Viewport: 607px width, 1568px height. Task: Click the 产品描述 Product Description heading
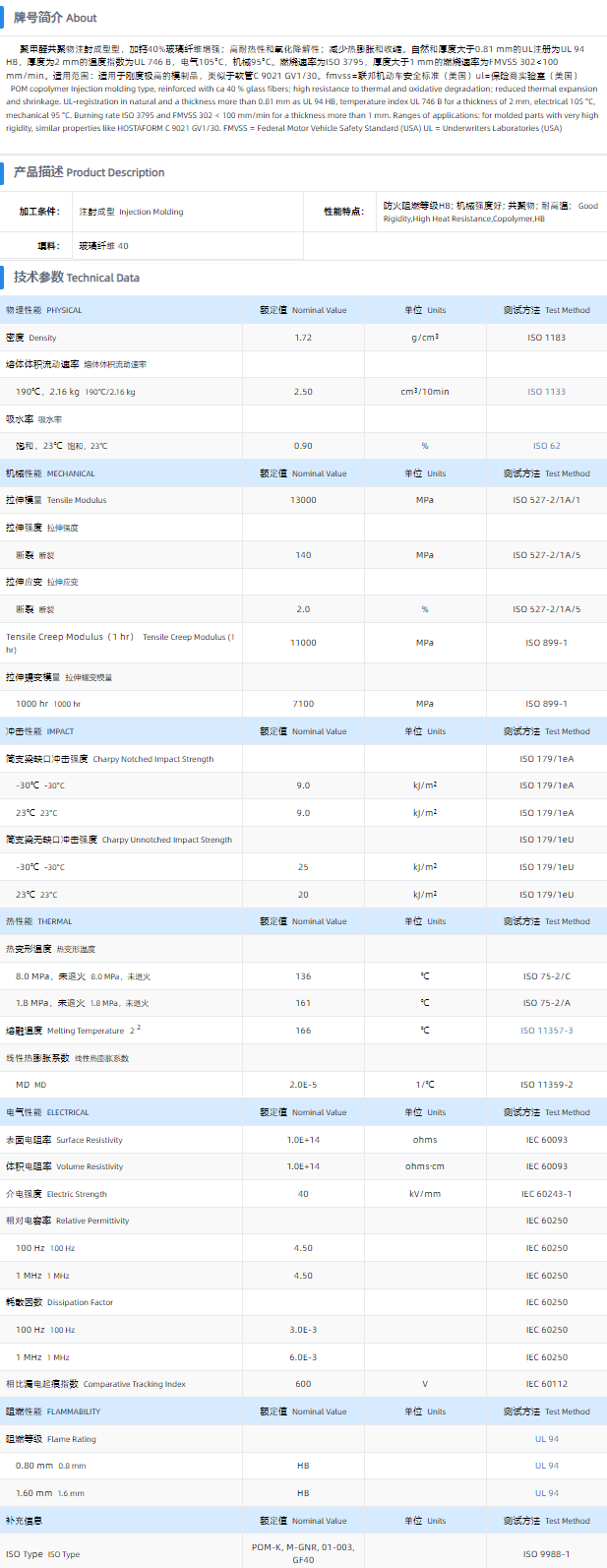pos(89,172)
